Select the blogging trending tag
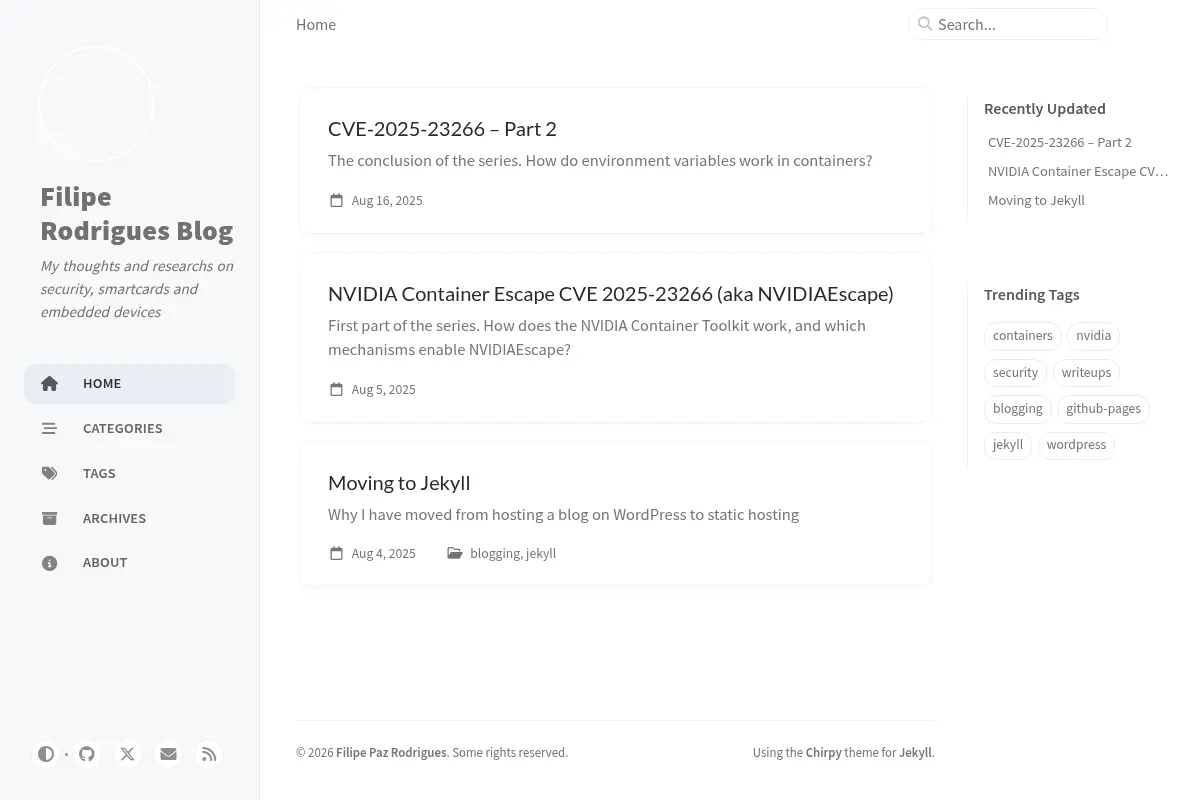1200x800 pixels. click(x=1018, y=408)
